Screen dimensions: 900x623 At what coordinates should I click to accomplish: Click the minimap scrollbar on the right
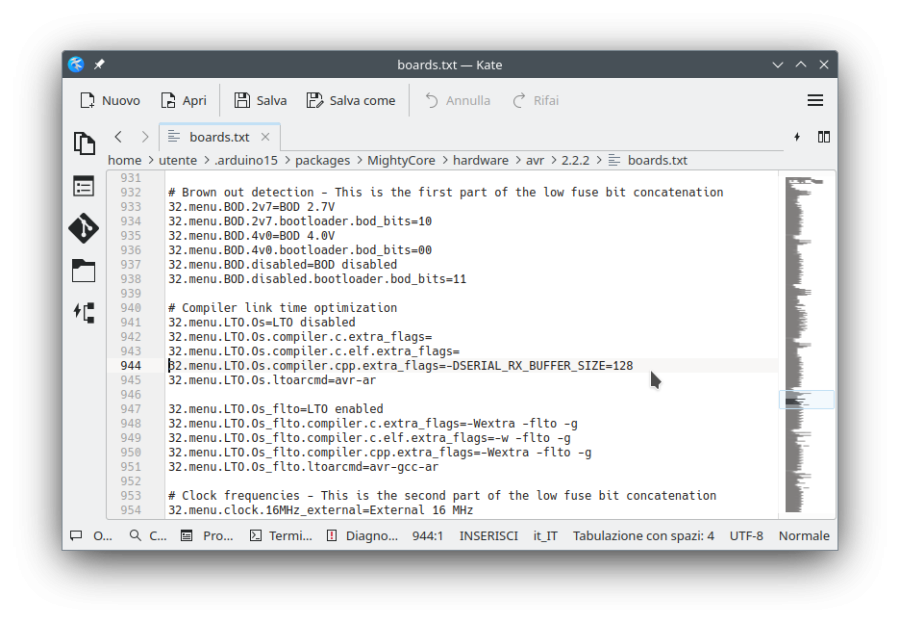point(806,345)
